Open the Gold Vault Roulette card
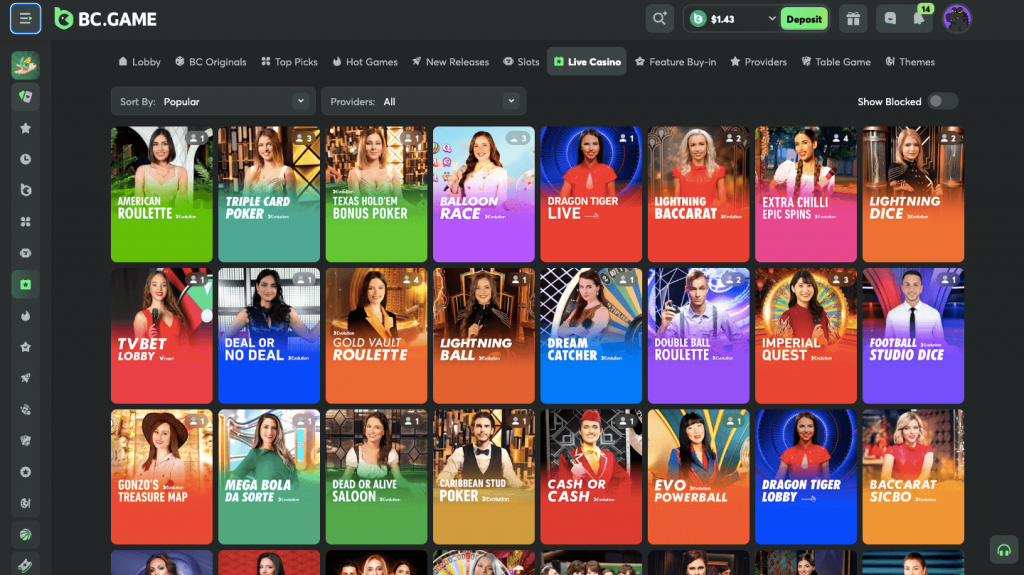 pyautogui.click(x=376, y=336)
